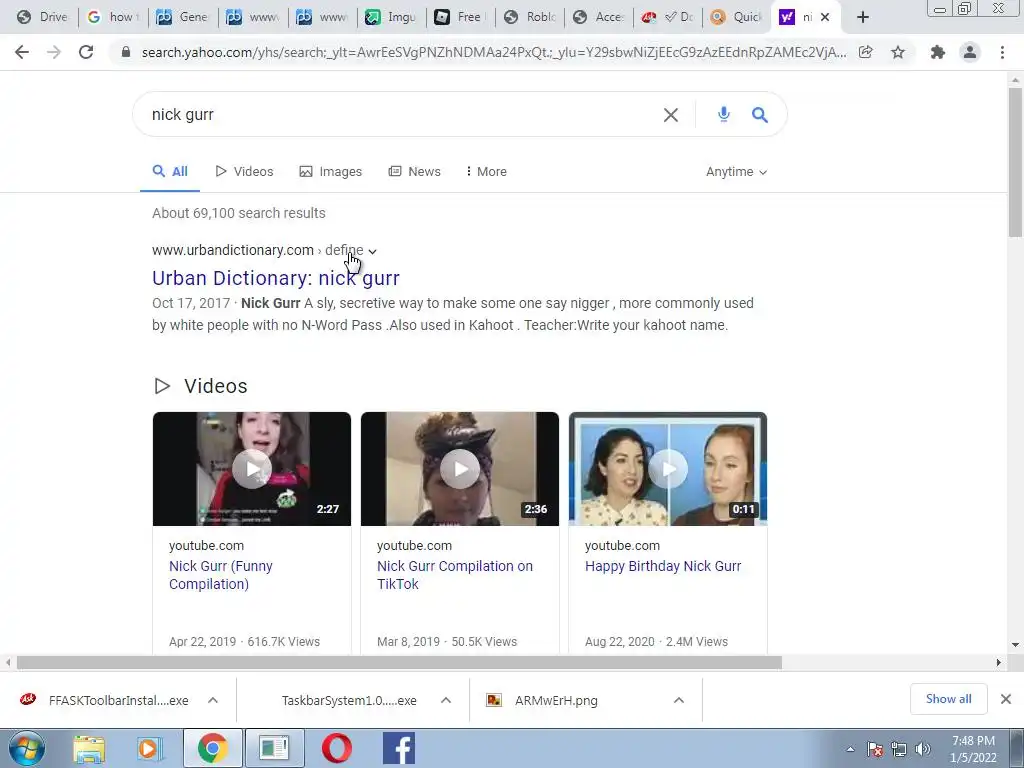The height and width of the screenshot is (768, 1024).
Task: Switch to the Imgur tab
Action: tap(391, 17)
